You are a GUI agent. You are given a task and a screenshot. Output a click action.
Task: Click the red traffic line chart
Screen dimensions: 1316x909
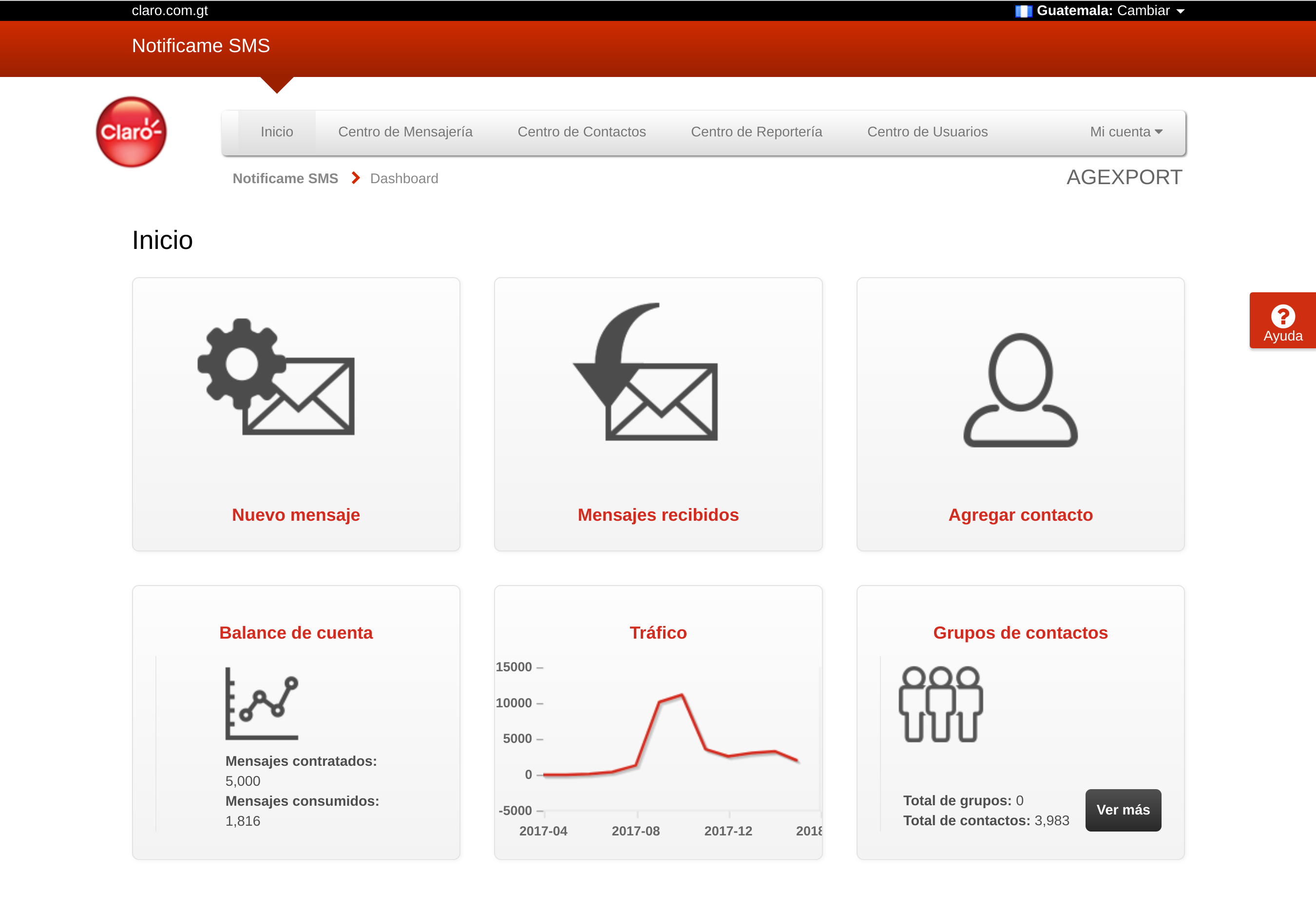pyautogui.click(x=671, y=735)
